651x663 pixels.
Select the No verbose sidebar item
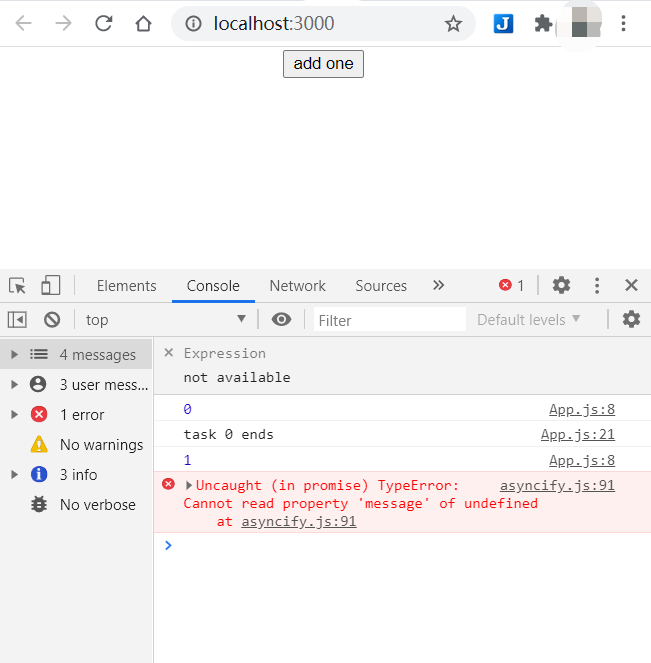click(x=76, y=504)
